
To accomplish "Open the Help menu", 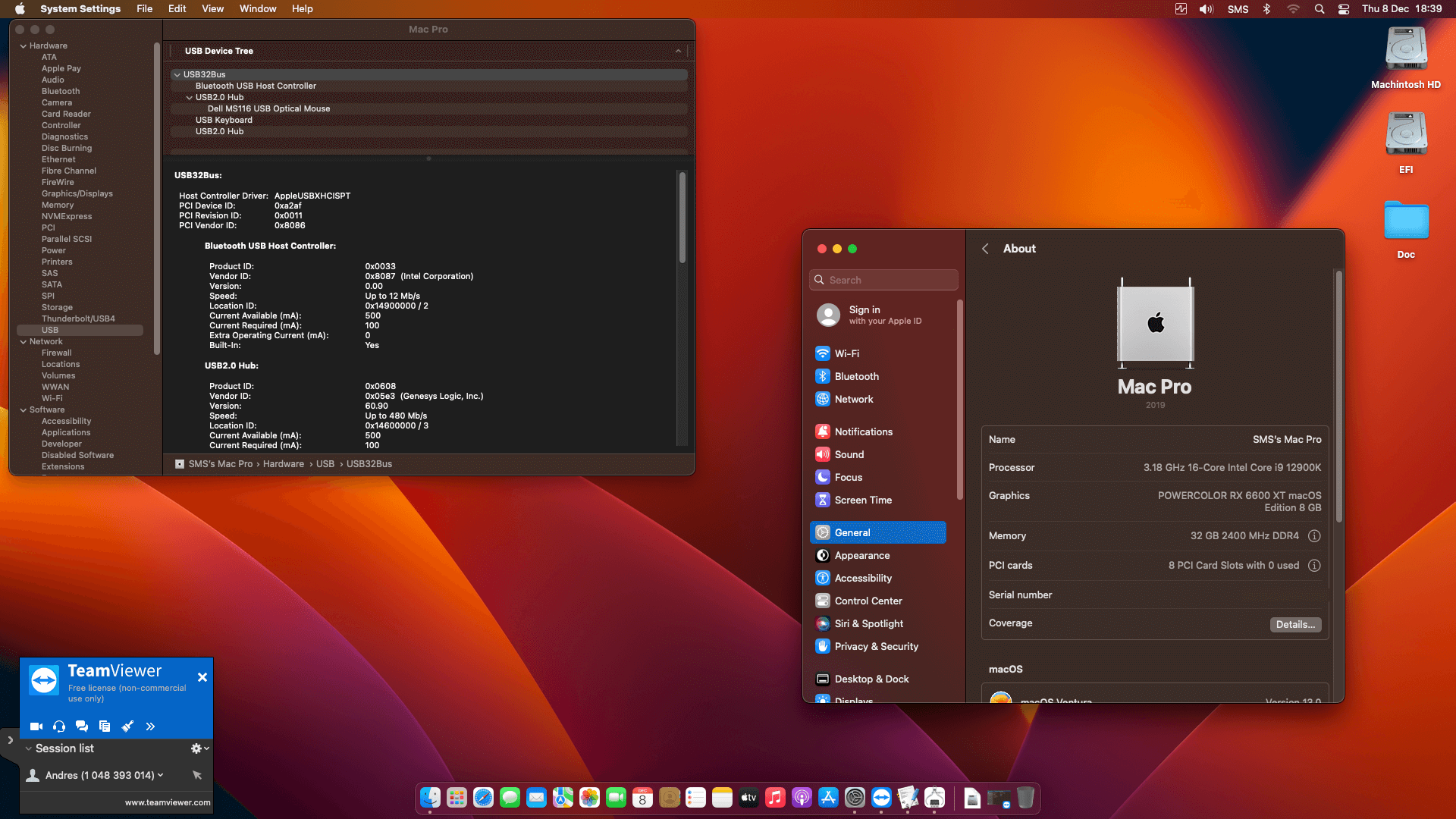I will [303, 9].
